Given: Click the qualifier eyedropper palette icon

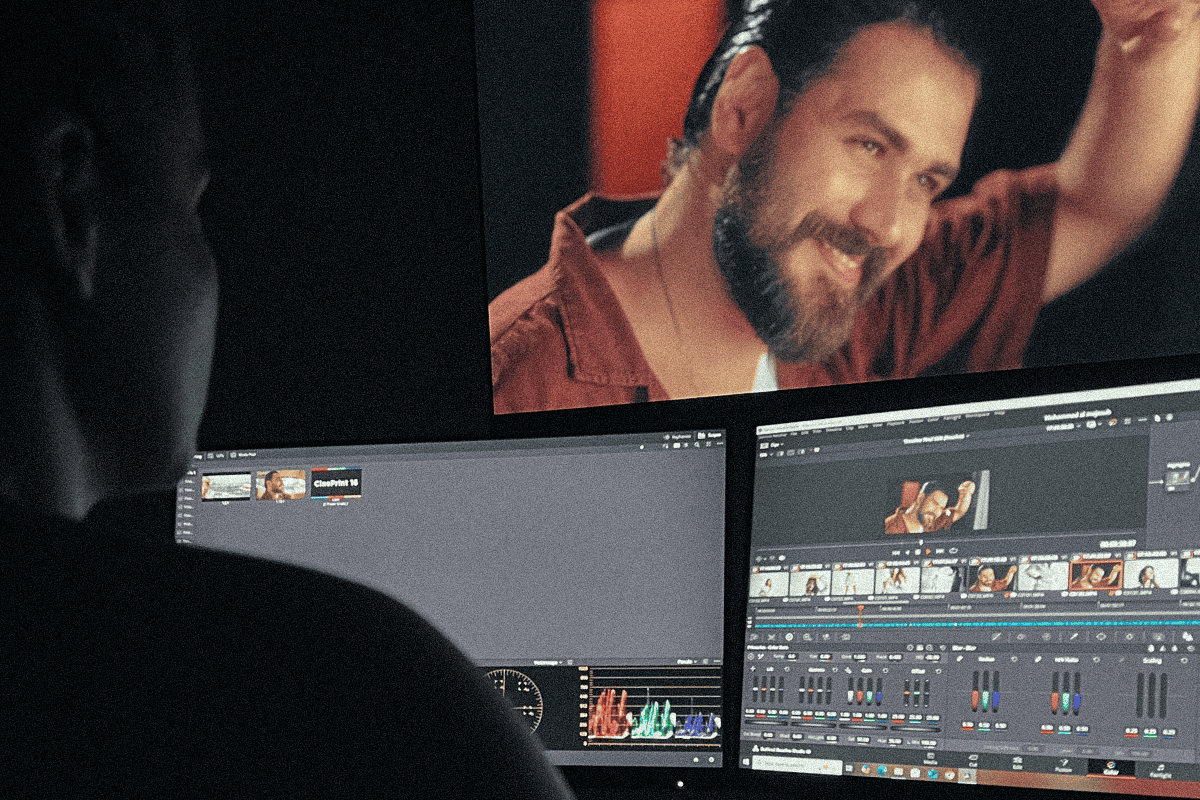Looking at the screenshot, I should (x=1074, y=636).
